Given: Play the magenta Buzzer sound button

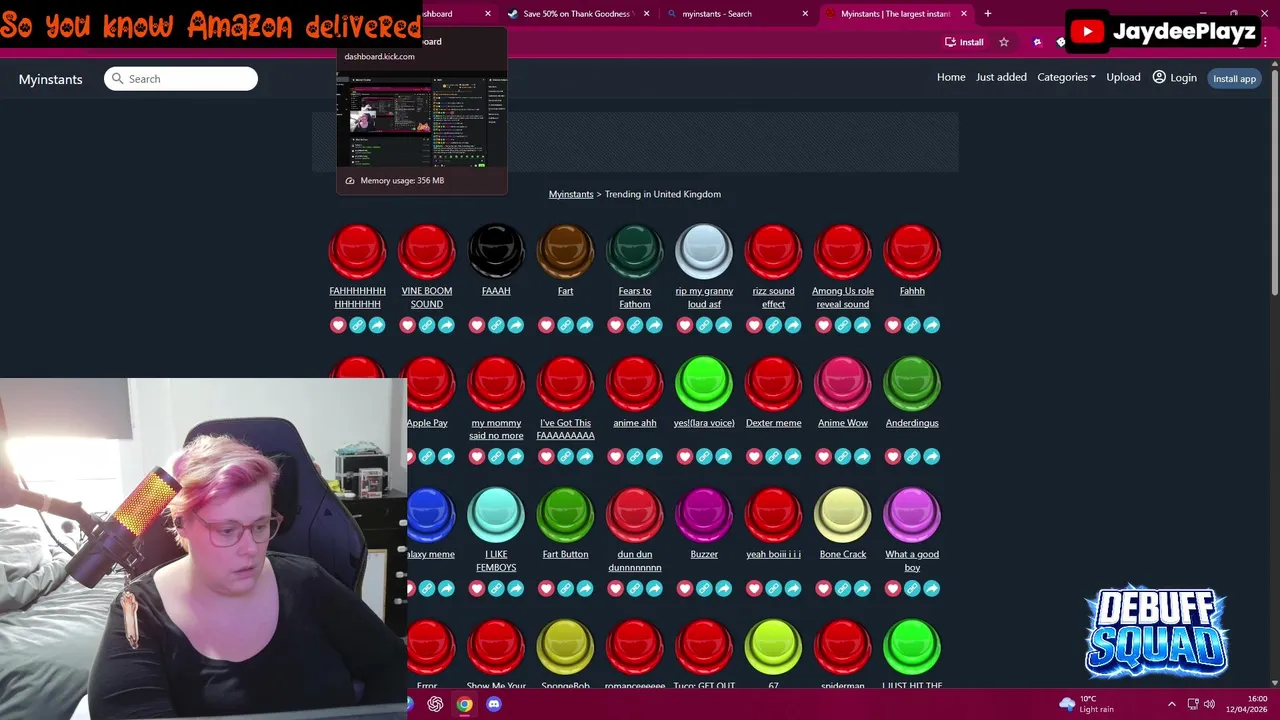Looking at the screenshot, I should point(704,514).
